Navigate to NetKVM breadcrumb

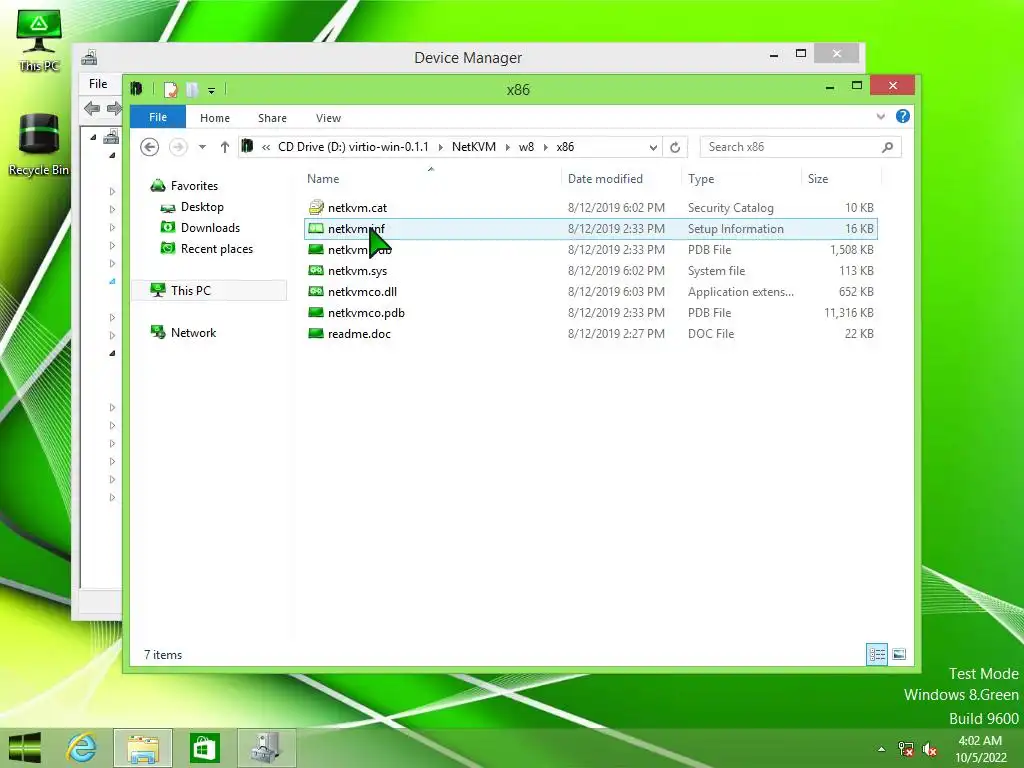(x=473, y=147)
